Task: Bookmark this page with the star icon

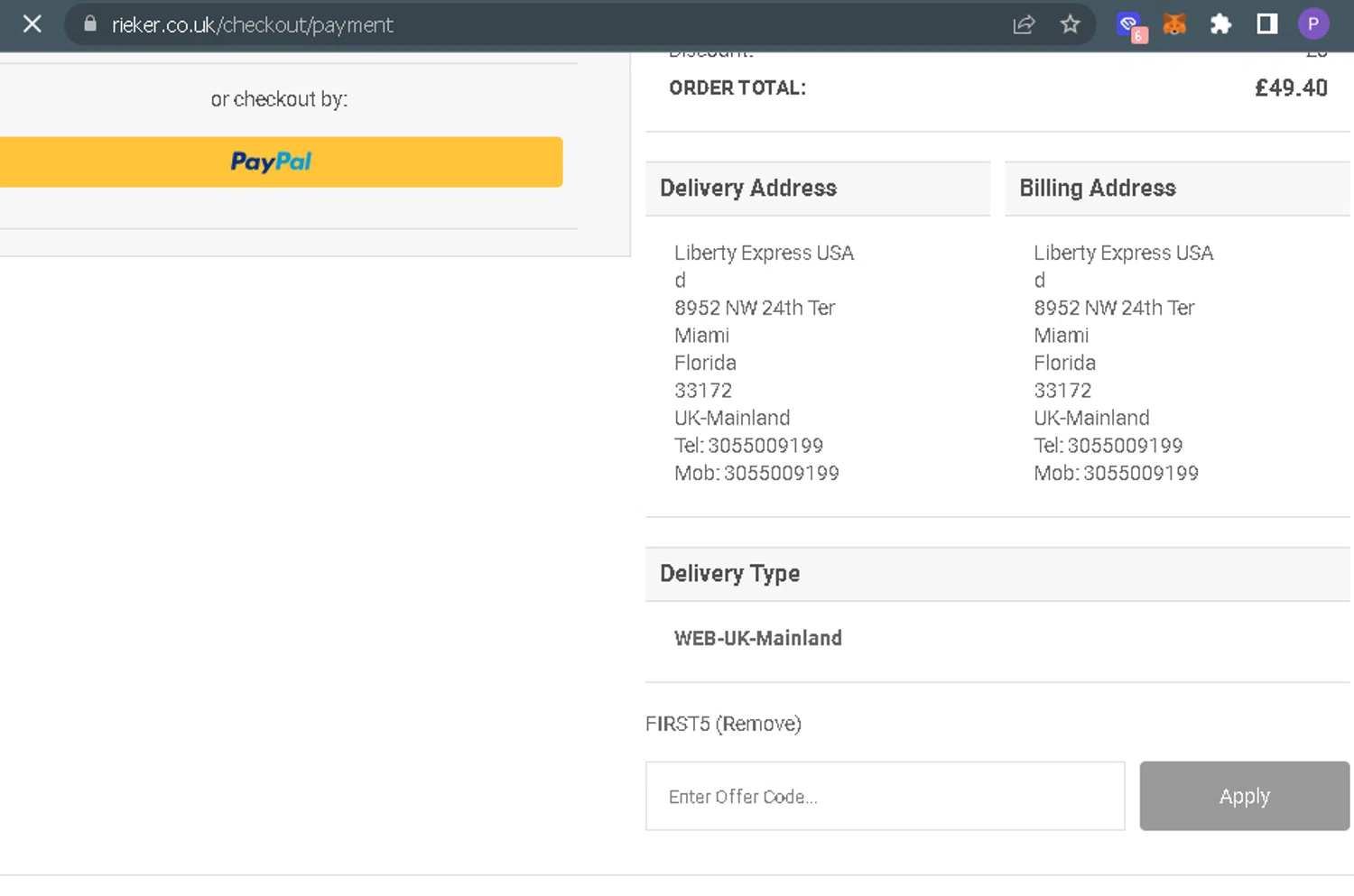Action: coord(1070,24)
